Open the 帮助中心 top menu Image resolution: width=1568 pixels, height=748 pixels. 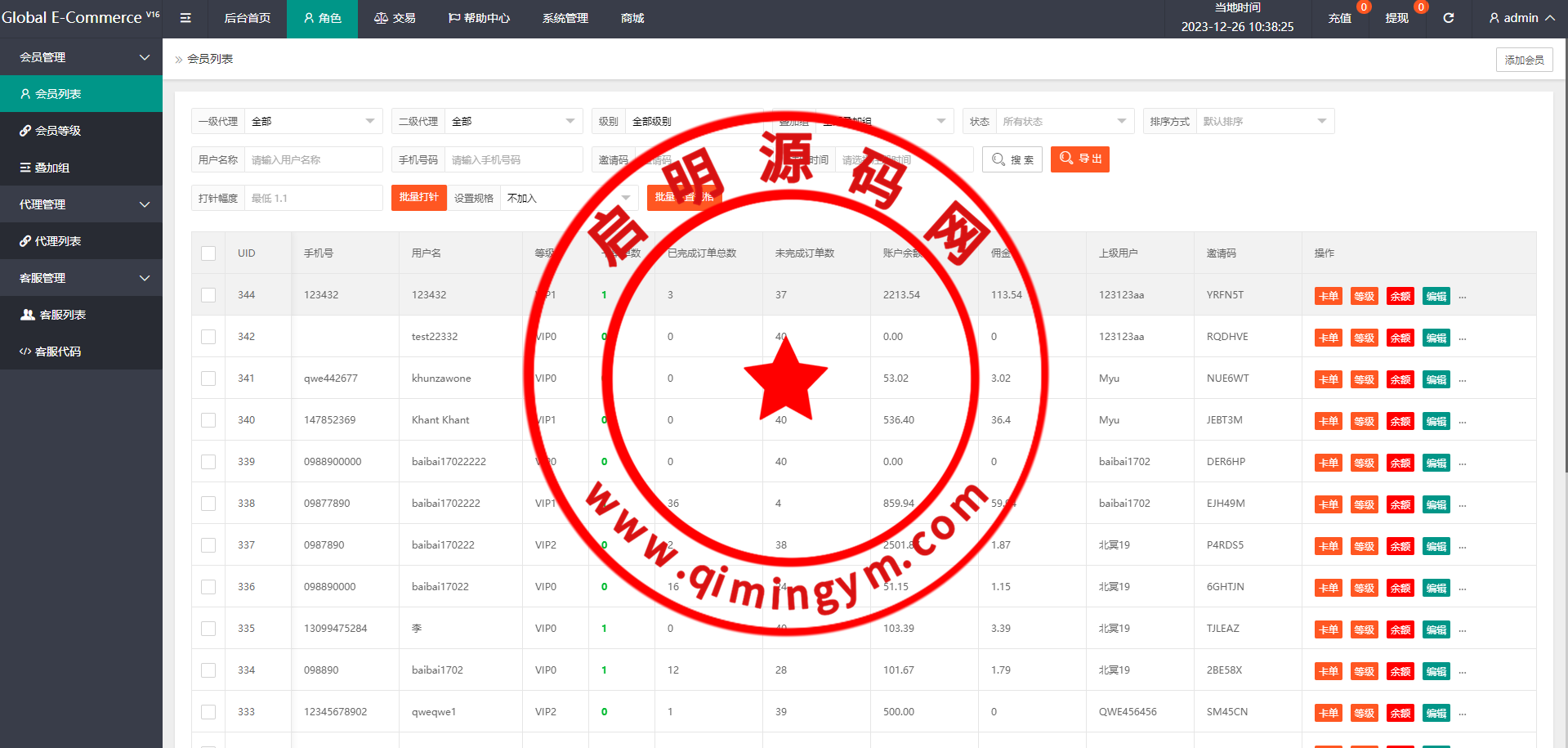tap(479, 18)
